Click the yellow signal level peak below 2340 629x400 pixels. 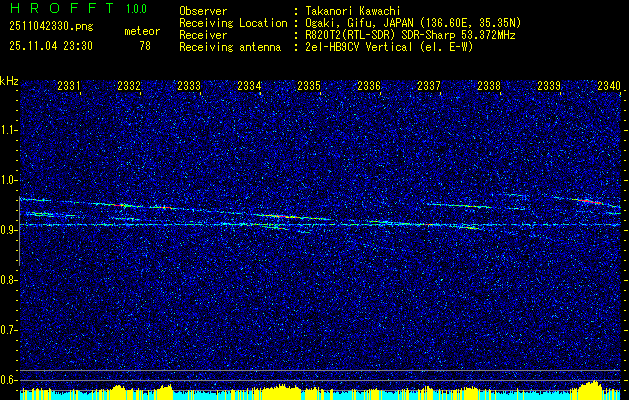(592, 390)
